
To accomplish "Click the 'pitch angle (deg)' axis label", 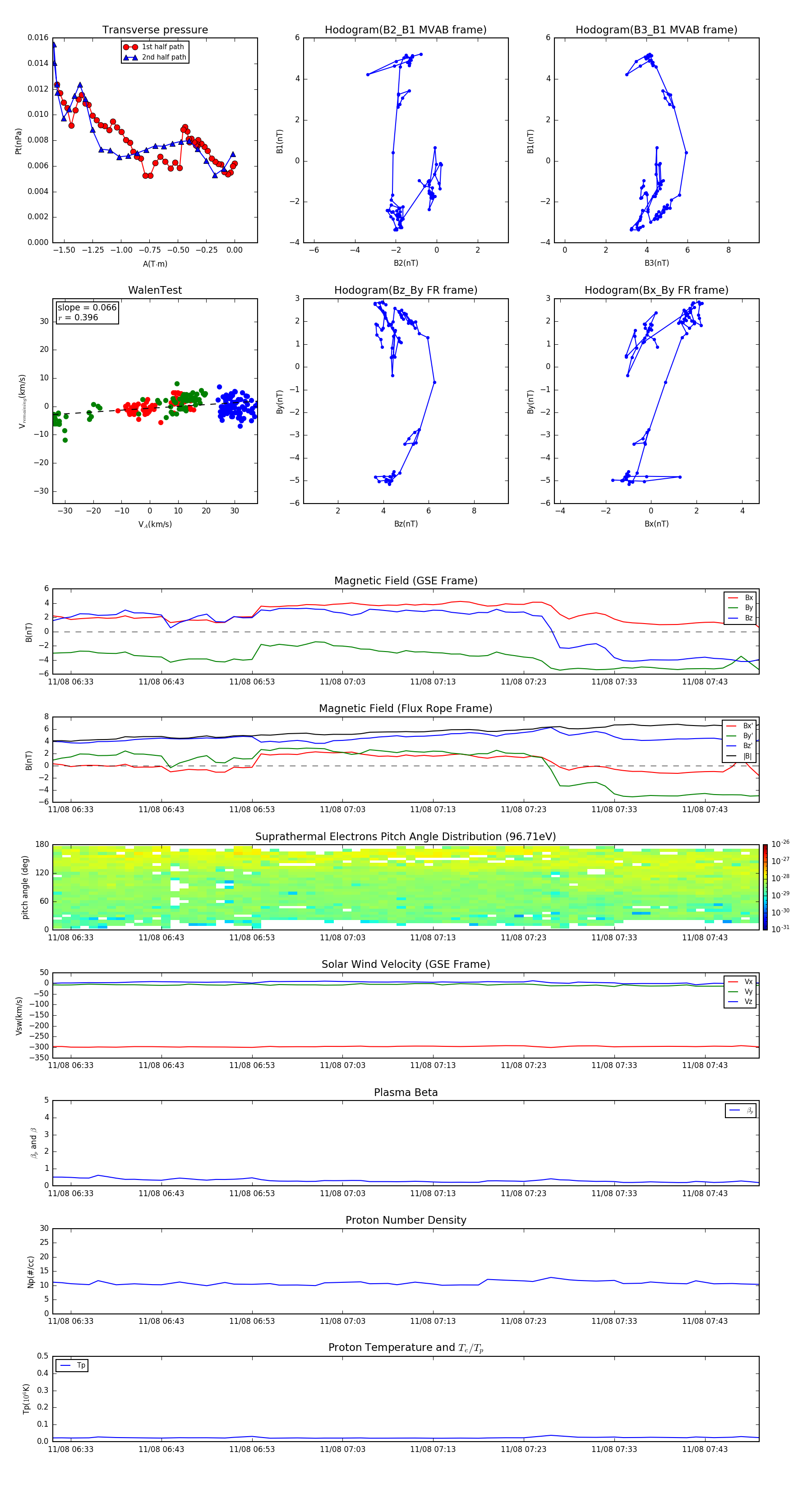I will pos(25,887).
